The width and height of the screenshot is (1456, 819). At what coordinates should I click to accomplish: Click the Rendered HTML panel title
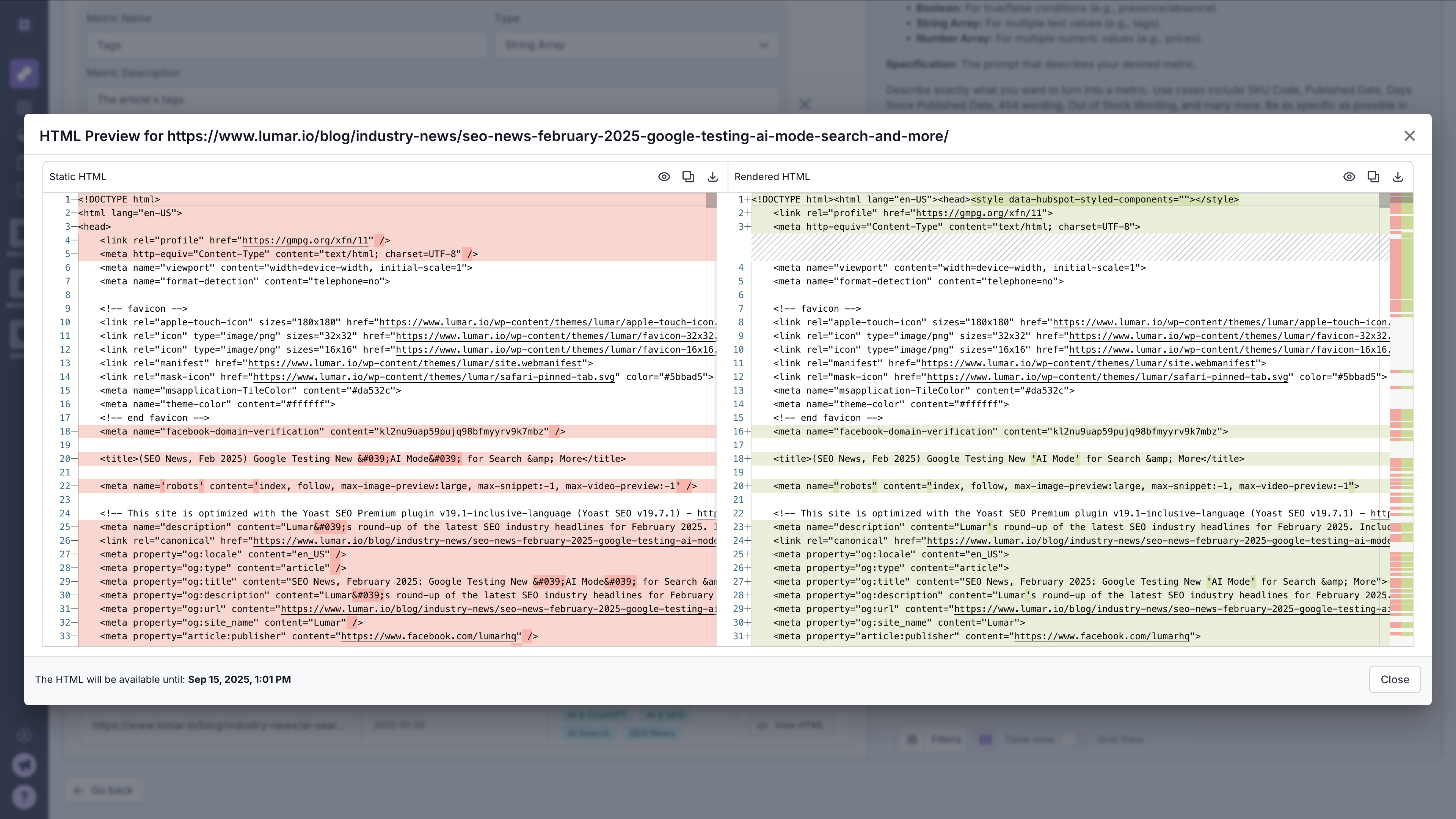pos(772,177)
